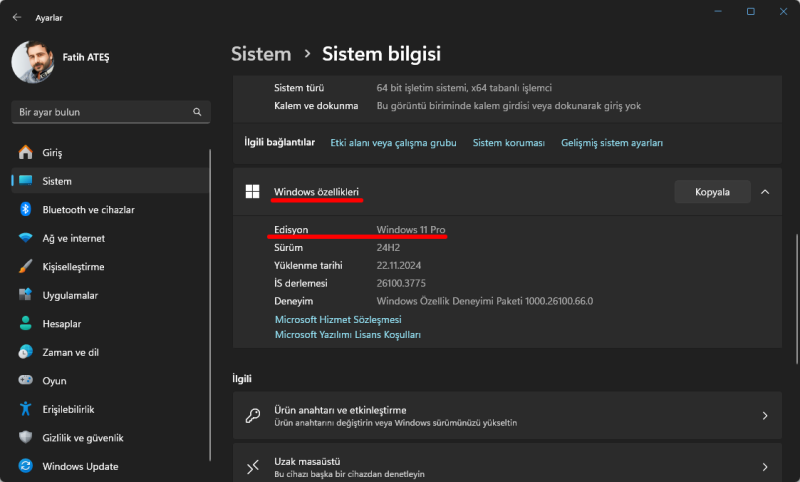The height and width of the screenshot is (482, 800).
Task: Click the Hesaplar person icon
Action: pyautogui.click(x=26, y=323)
